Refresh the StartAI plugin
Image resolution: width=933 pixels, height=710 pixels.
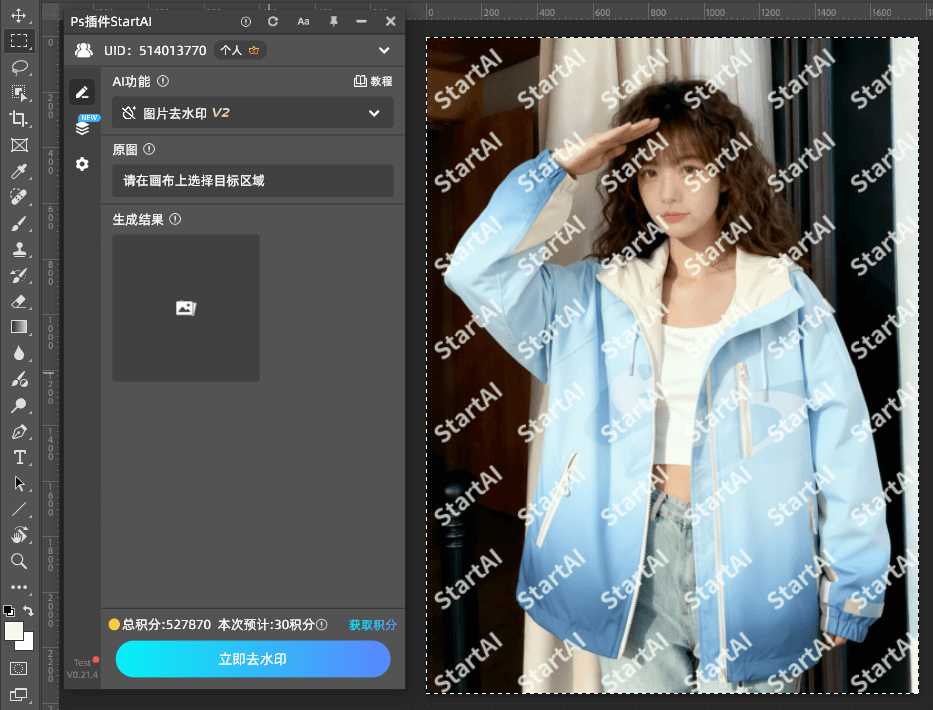click(271, 20)
